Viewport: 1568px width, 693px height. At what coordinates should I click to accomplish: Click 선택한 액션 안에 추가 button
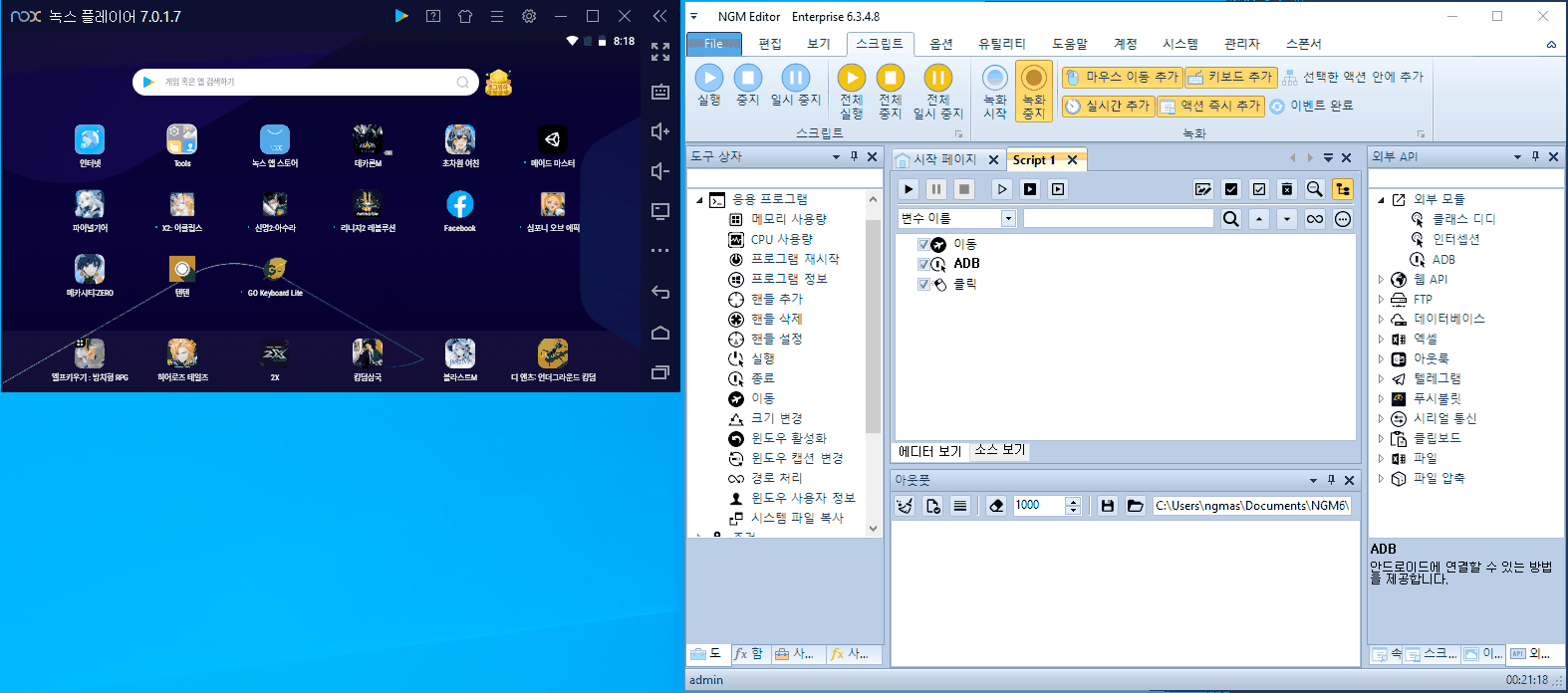[1353, 77]
